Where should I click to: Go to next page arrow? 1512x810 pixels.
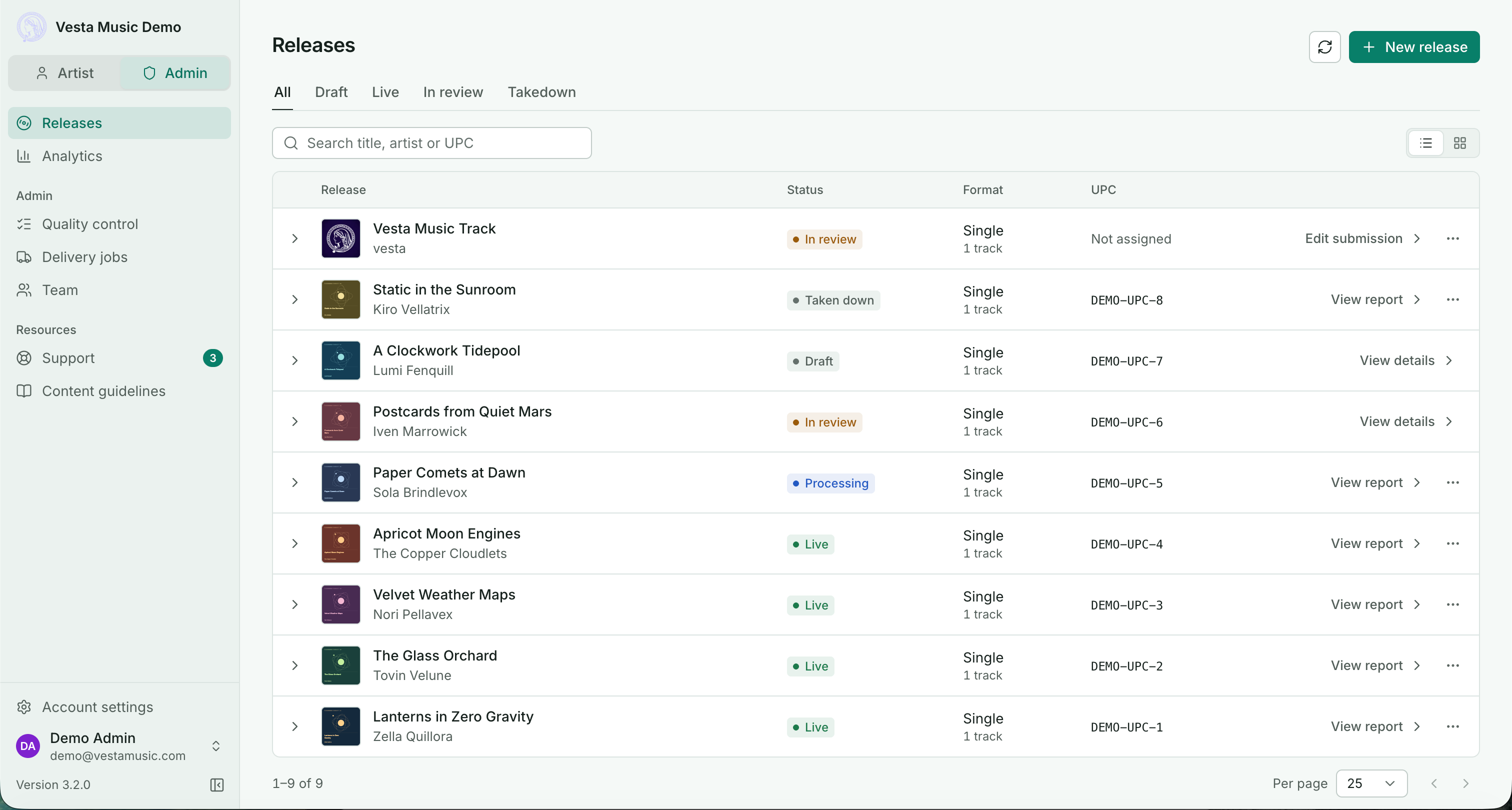(1465, 783)
